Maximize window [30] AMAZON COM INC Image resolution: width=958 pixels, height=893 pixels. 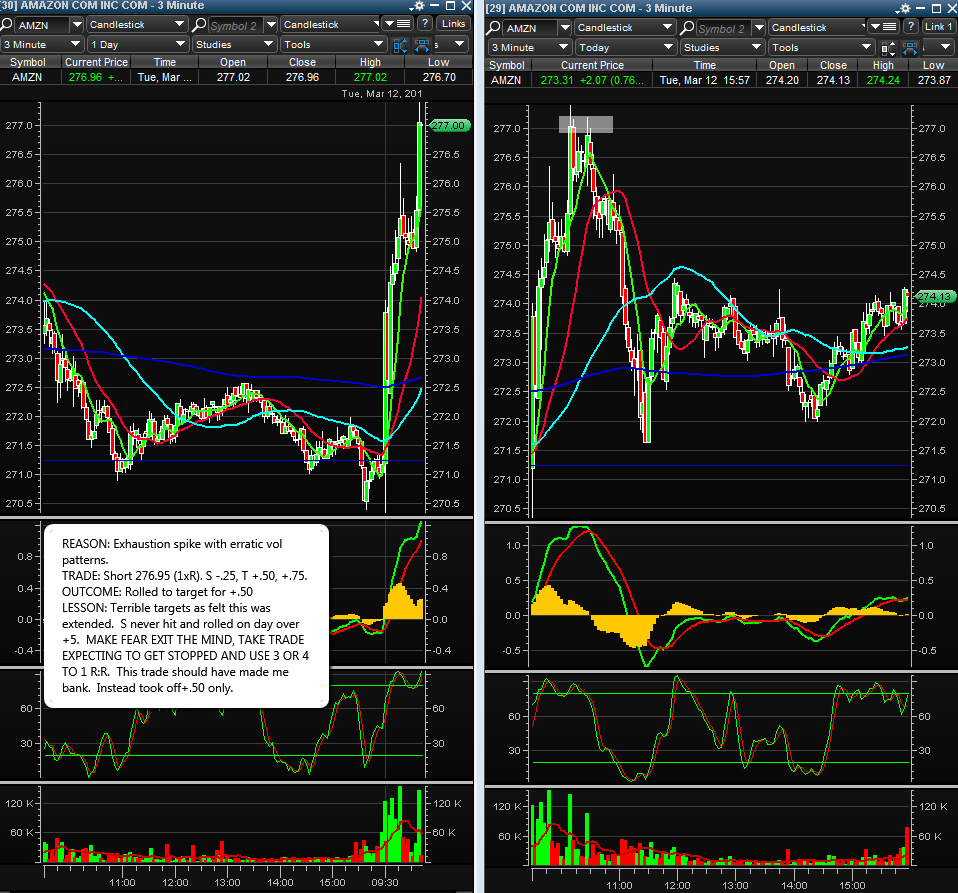[x=450, y=5]
